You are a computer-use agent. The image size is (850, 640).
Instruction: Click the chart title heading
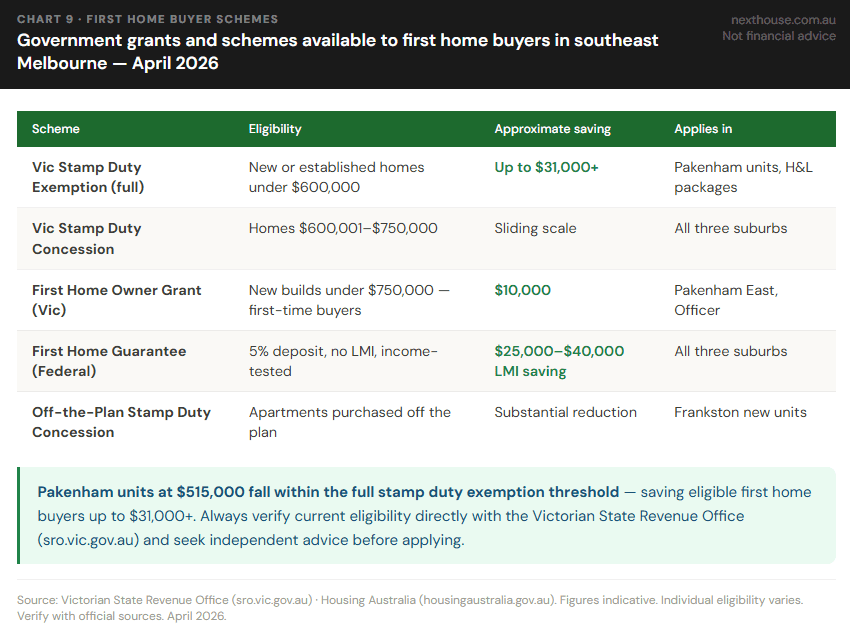point(338,51)
